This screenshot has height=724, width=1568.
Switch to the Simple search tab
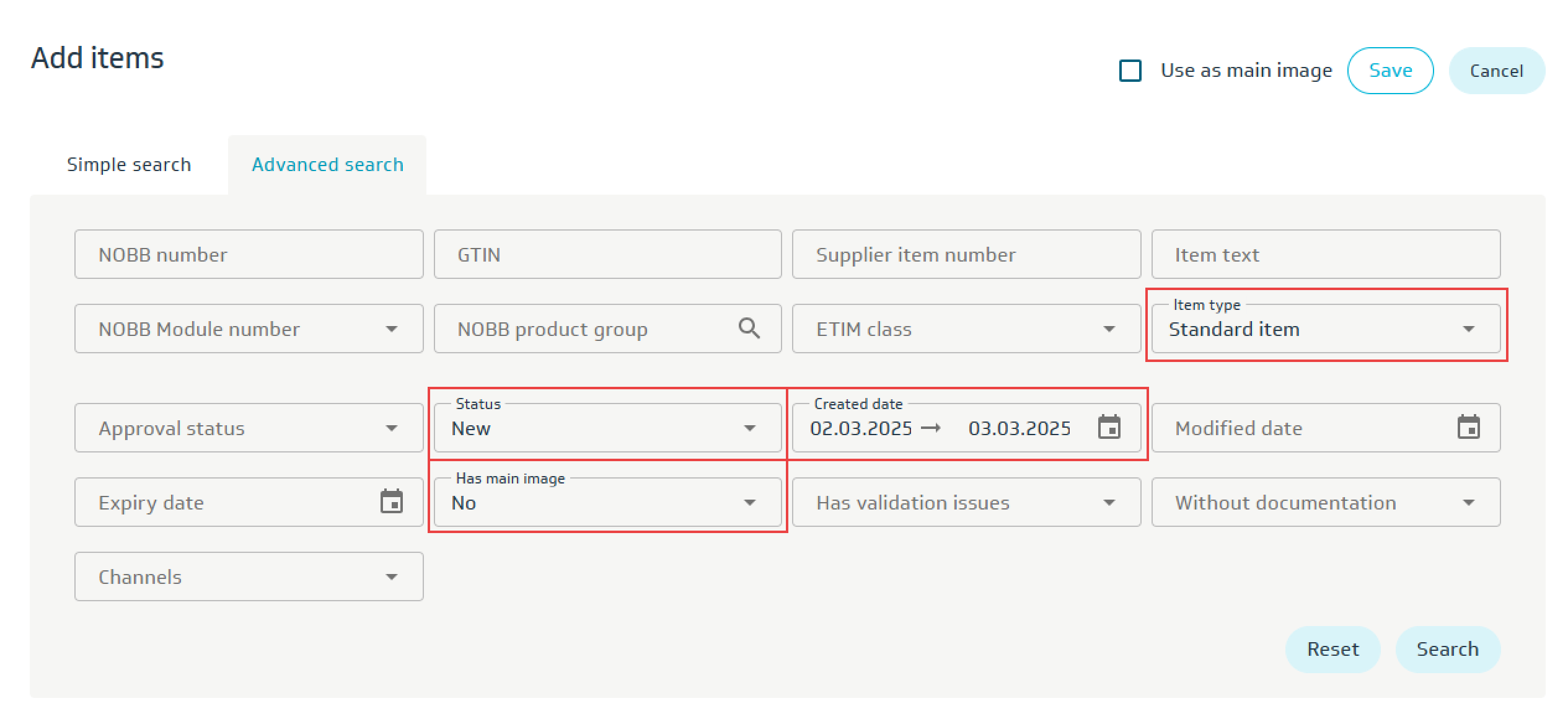tap(129, 165)
